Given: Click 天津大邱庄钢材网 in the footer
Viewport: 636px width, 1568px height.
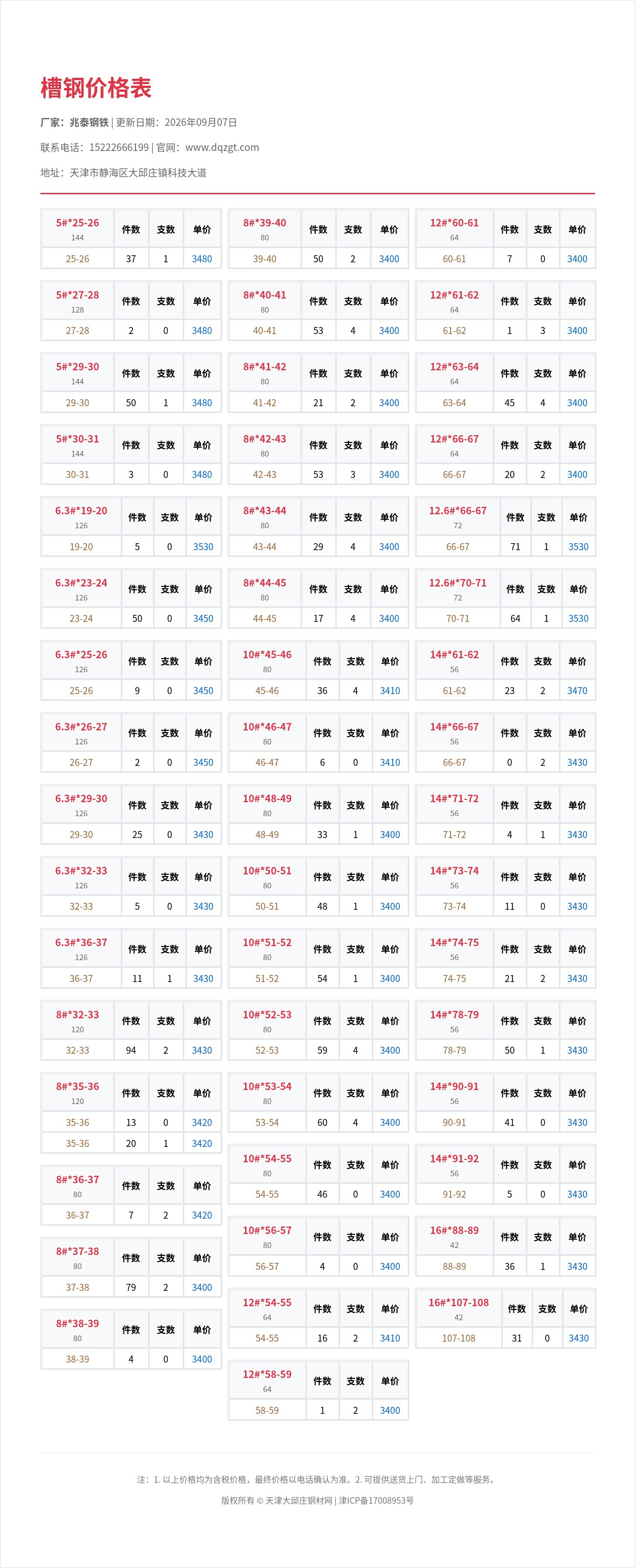Looking at the screenshot, I should 299,1500.
